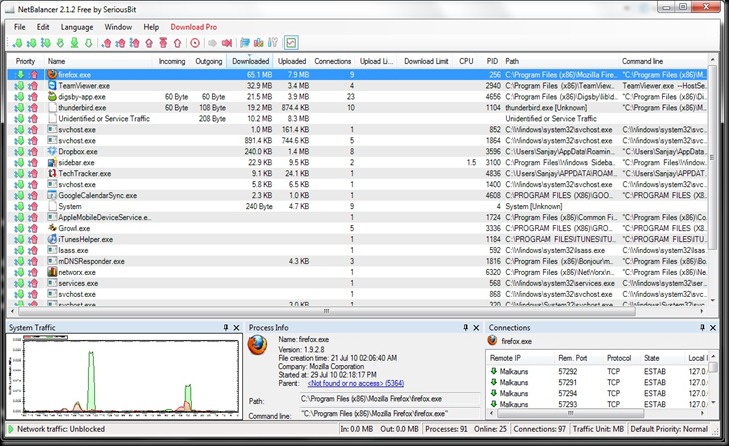Click the Path field in Process Info
Viewport: 729px width, 446px height.
point(385,397)
